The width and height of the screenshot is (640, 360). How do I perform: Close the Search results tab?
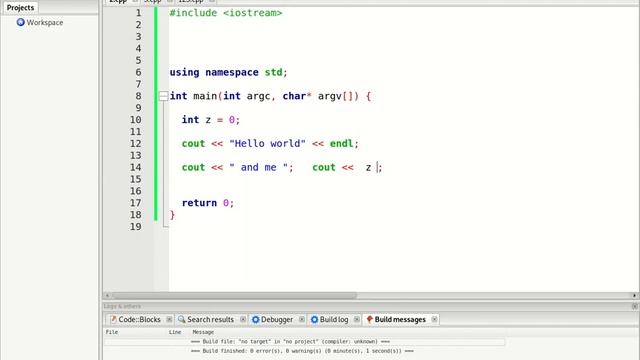pos(243,320)
